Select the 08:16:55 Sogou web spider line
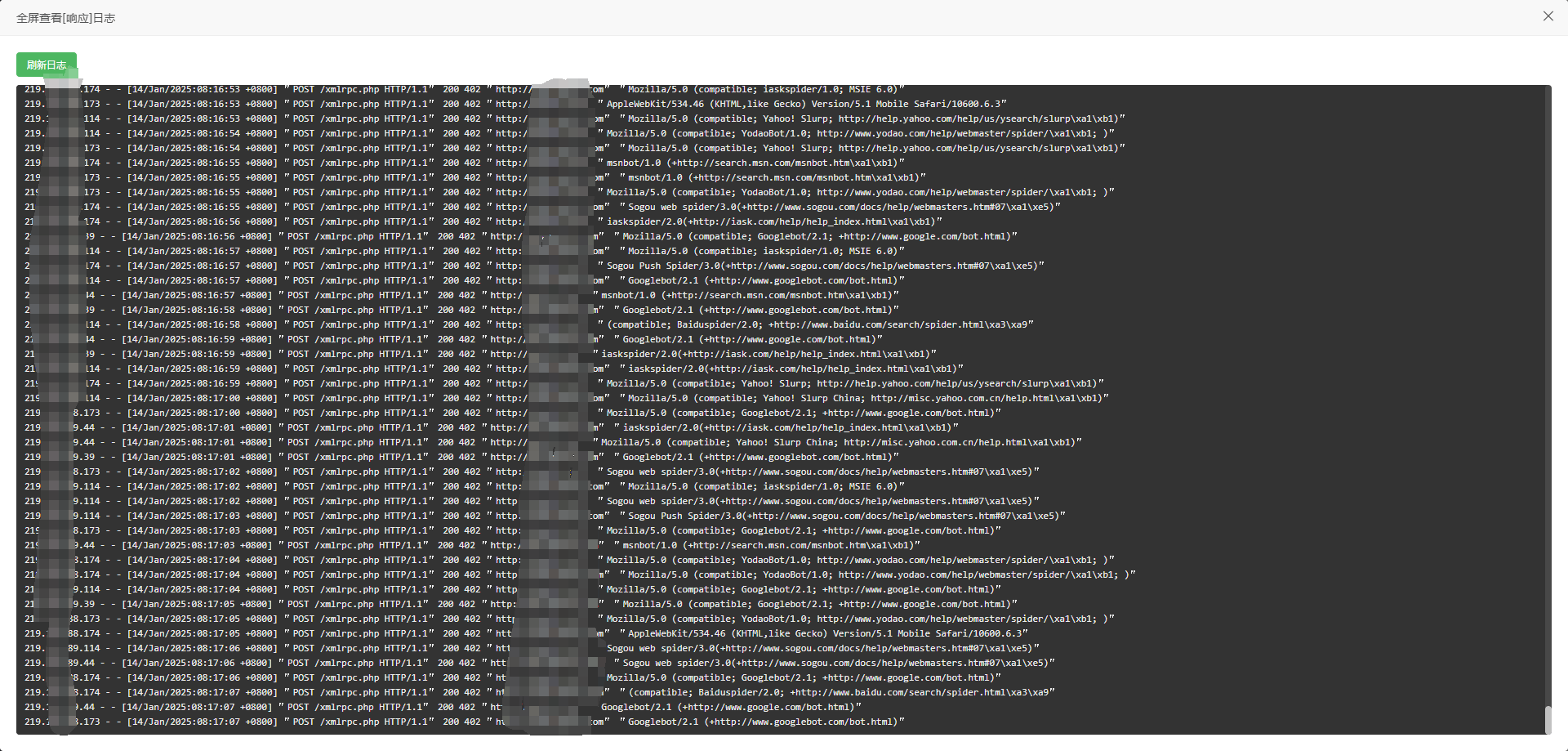 (542, 207)
